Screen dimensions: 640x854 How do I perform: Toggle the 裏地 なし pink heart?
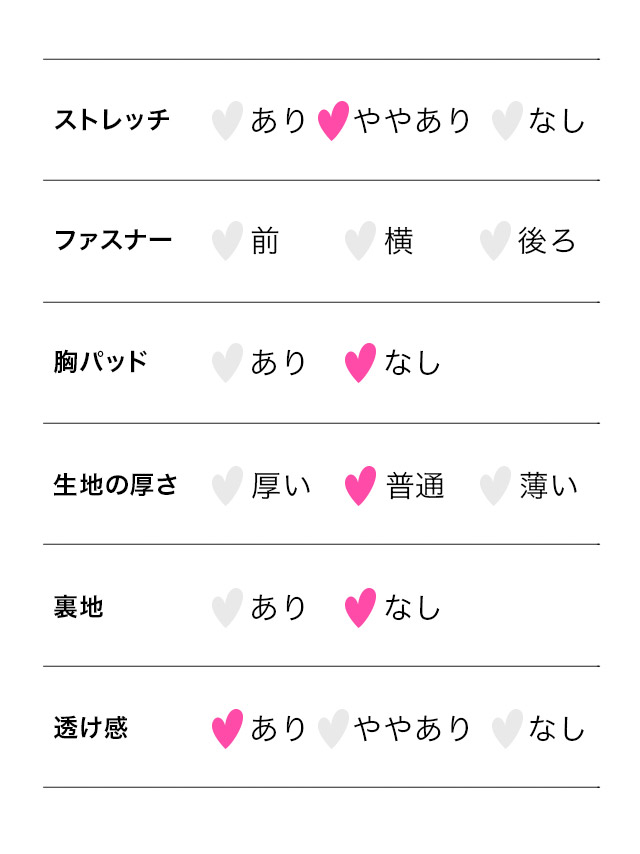[360, 608]
